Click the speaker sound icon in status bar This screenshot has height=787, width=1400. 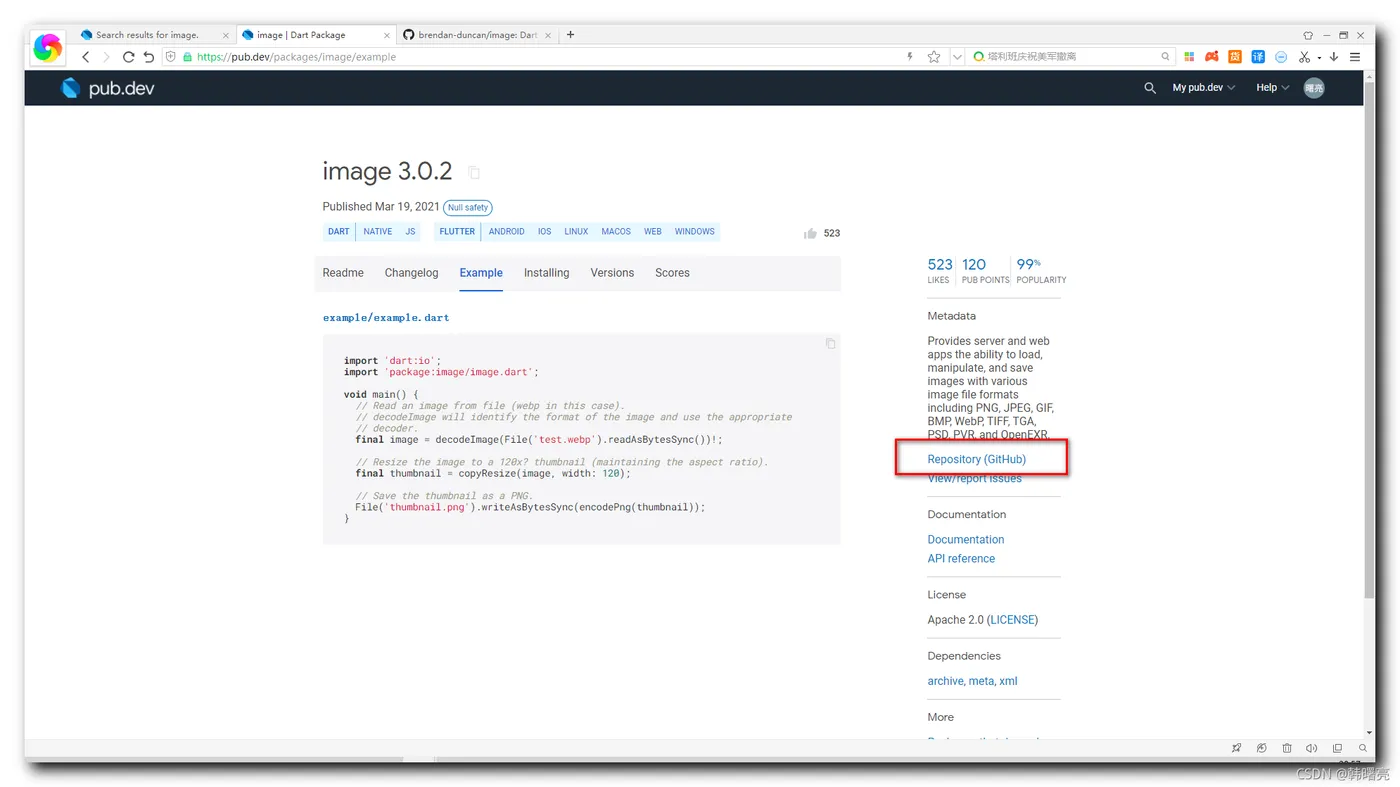coord(1312,748)
